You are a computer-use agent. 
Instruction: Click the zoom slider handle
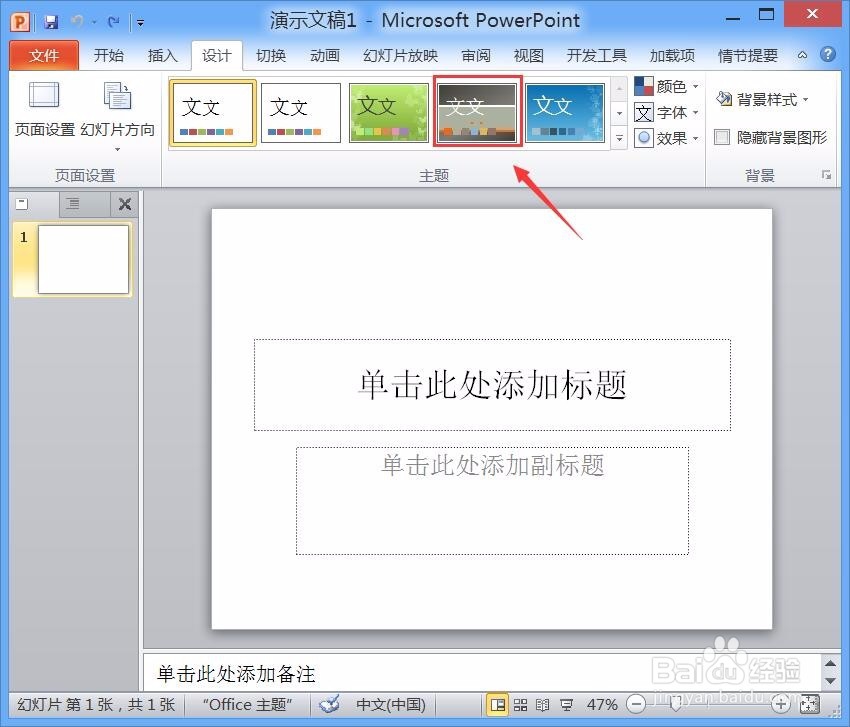675,705
